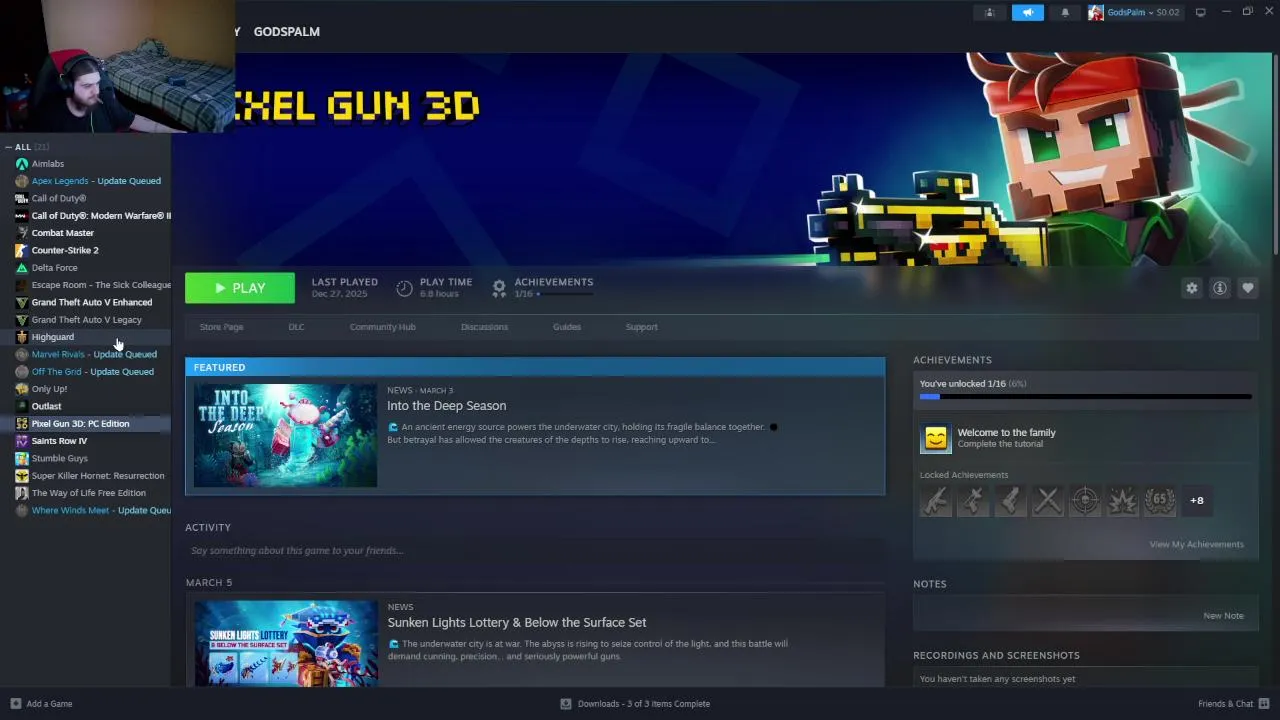The image size is (1280, 720).
Task: Click Add a Game
Action: pos(41,704)
